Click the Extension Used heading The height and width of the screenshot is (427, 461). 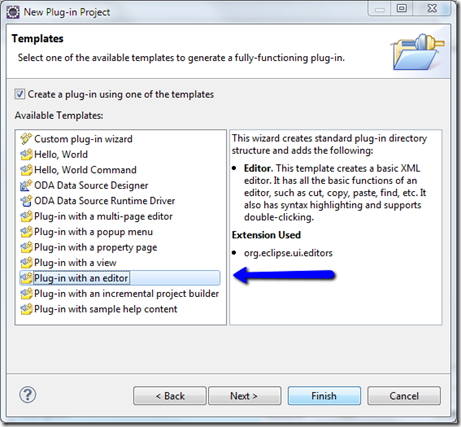click(x=266, y=235)
